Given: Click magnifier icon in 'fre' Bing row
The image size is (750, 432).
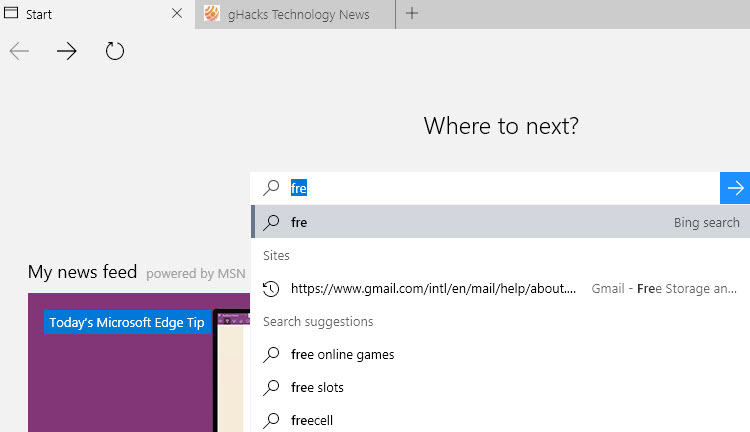Looking at the screenshot, I should point(271,222).
